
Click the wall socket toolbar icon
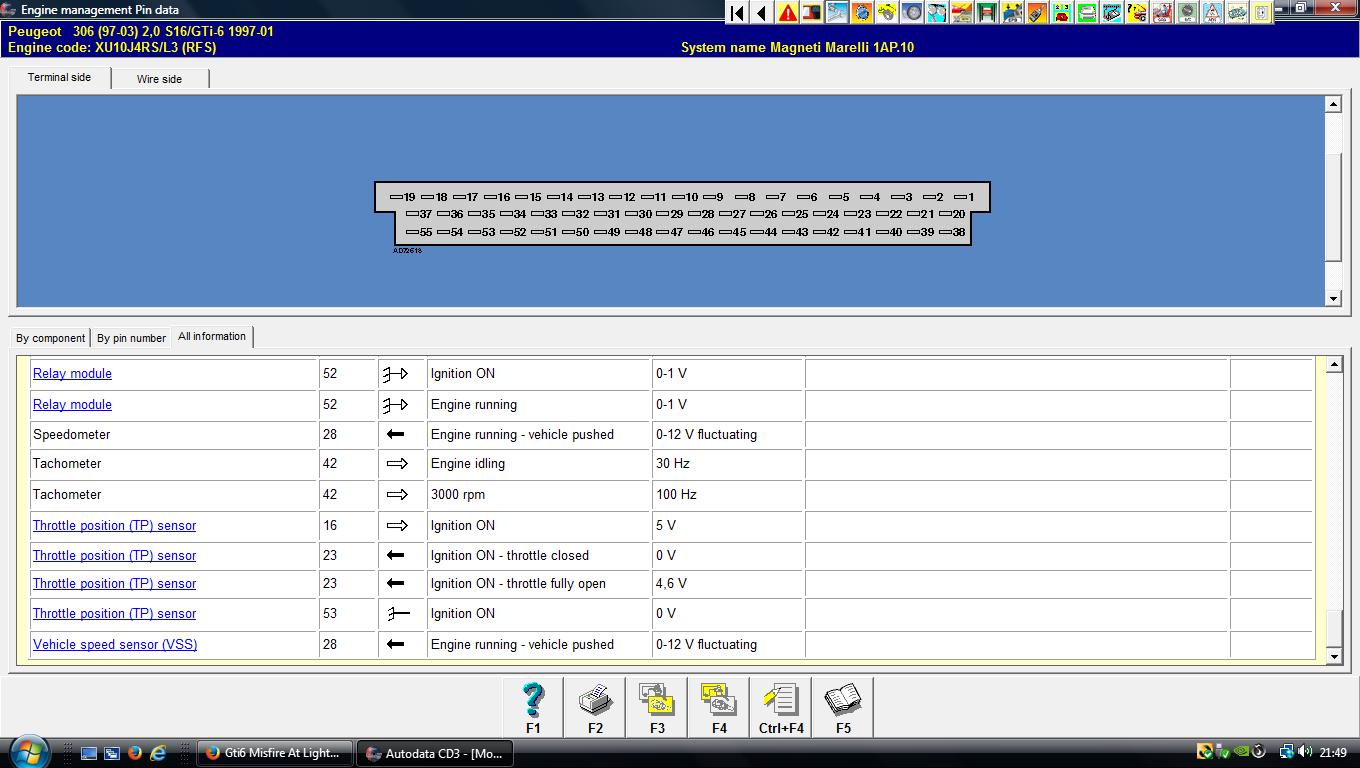(1261, 13)
